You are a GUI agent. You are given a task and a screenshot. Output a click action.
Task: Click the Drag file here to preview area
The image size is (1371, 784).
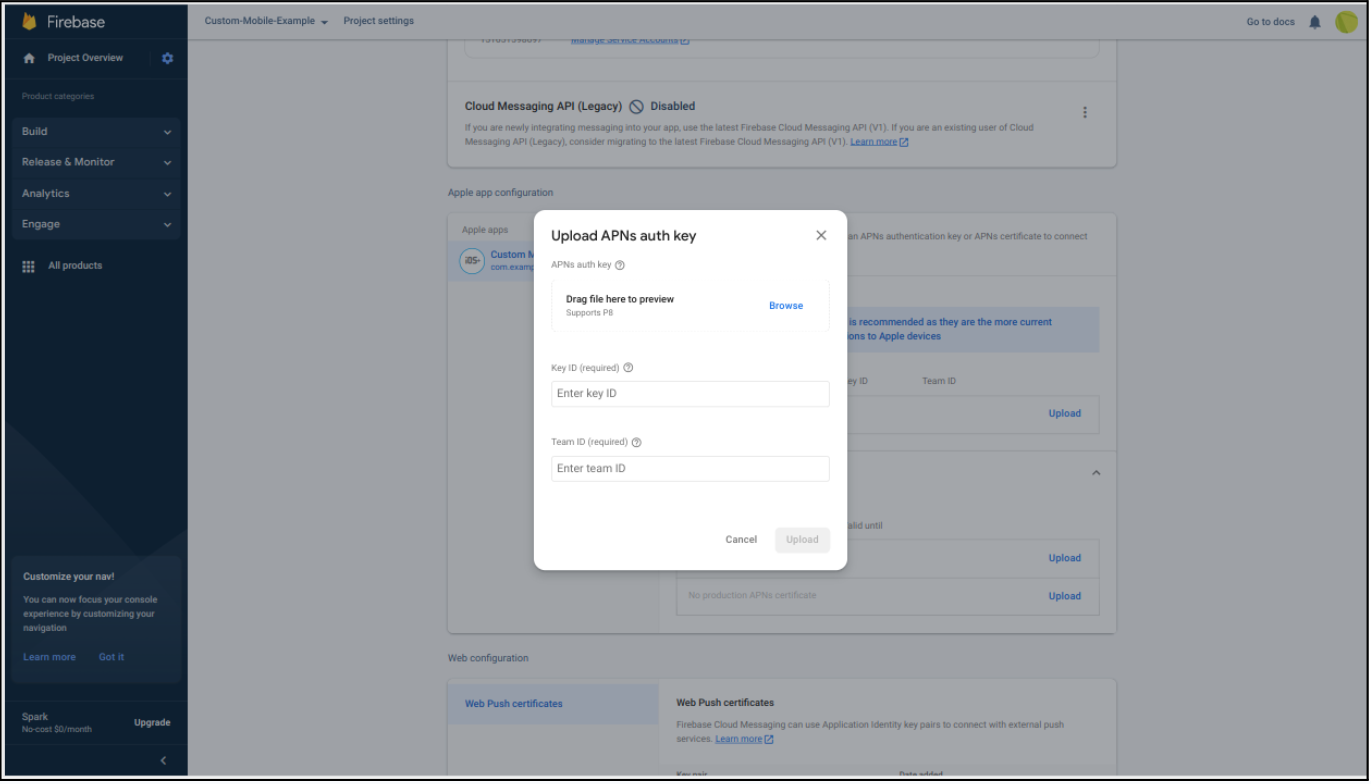click(690, 306)
